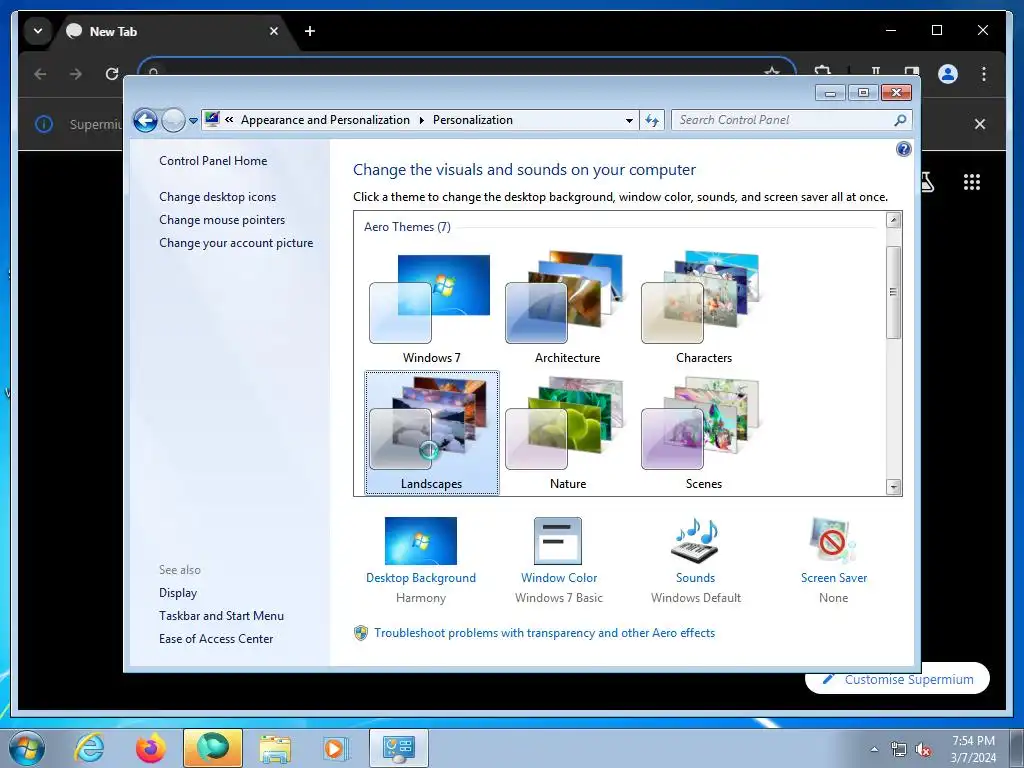Open Control Panel Home
The width and height of the screenshot is (1024, 768).
pos(213,161)
